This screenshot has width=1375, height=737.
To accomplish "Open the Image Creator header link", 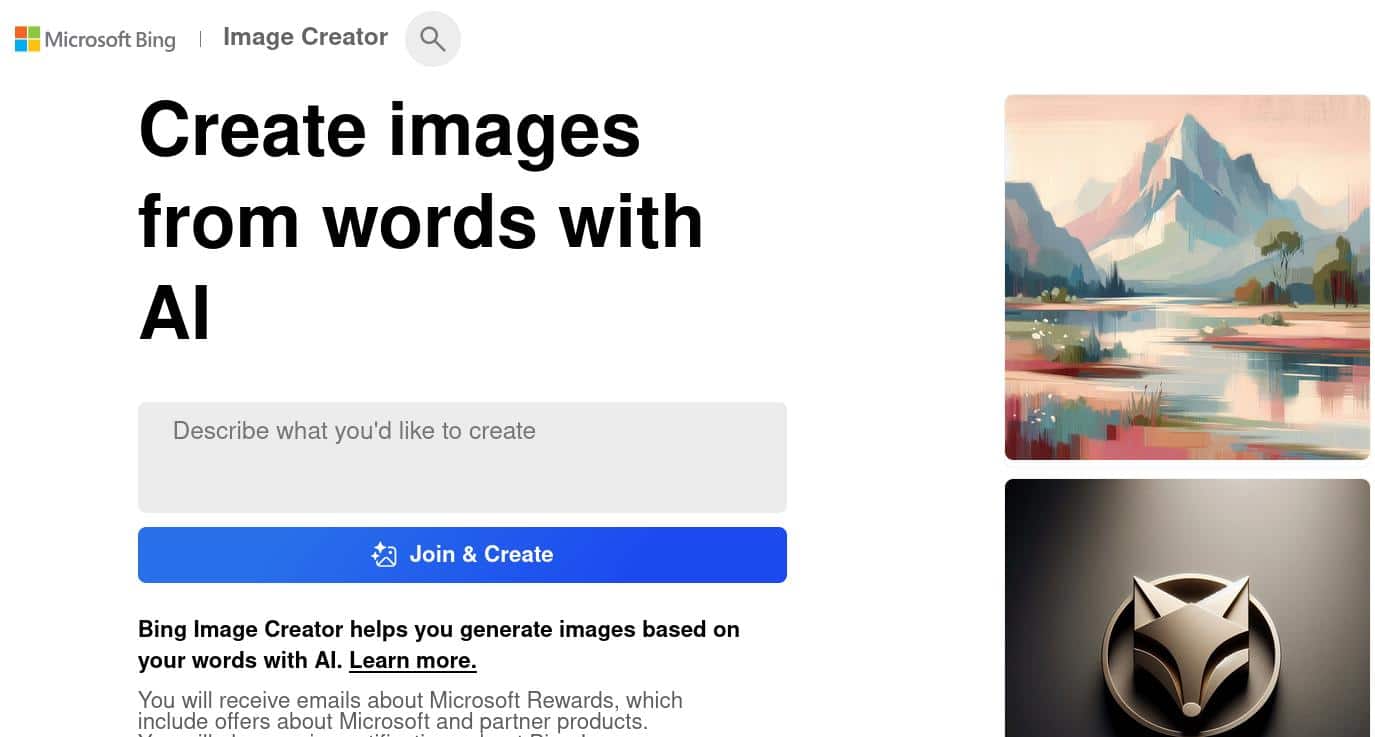I will (x=305, y=37).
